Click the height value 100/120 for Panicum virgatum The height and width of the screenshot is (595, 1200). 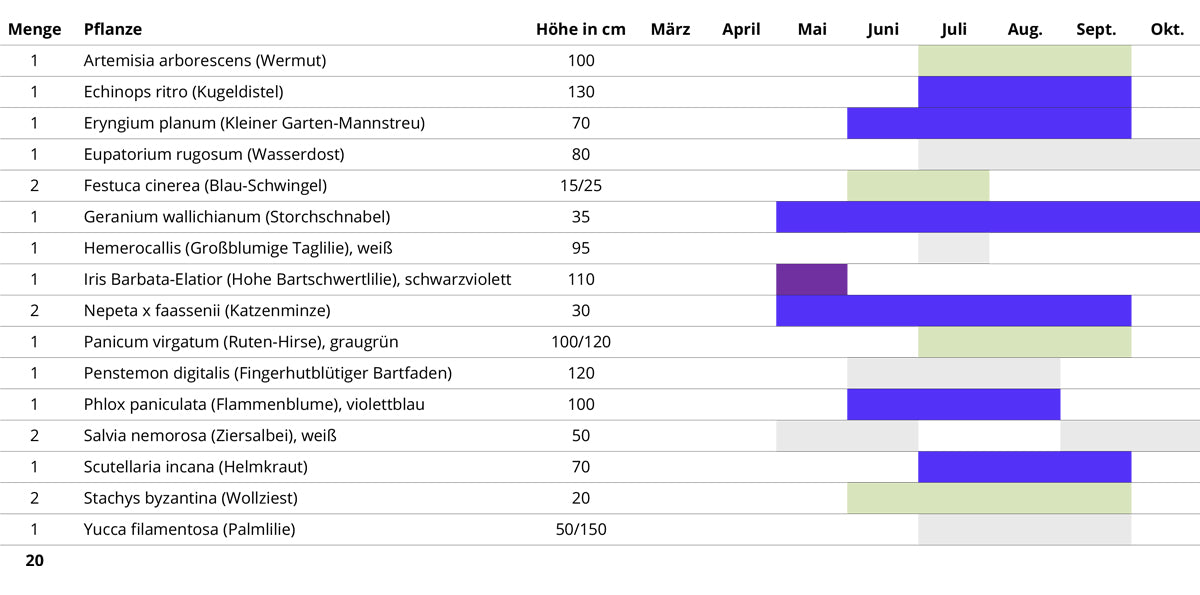580,342
